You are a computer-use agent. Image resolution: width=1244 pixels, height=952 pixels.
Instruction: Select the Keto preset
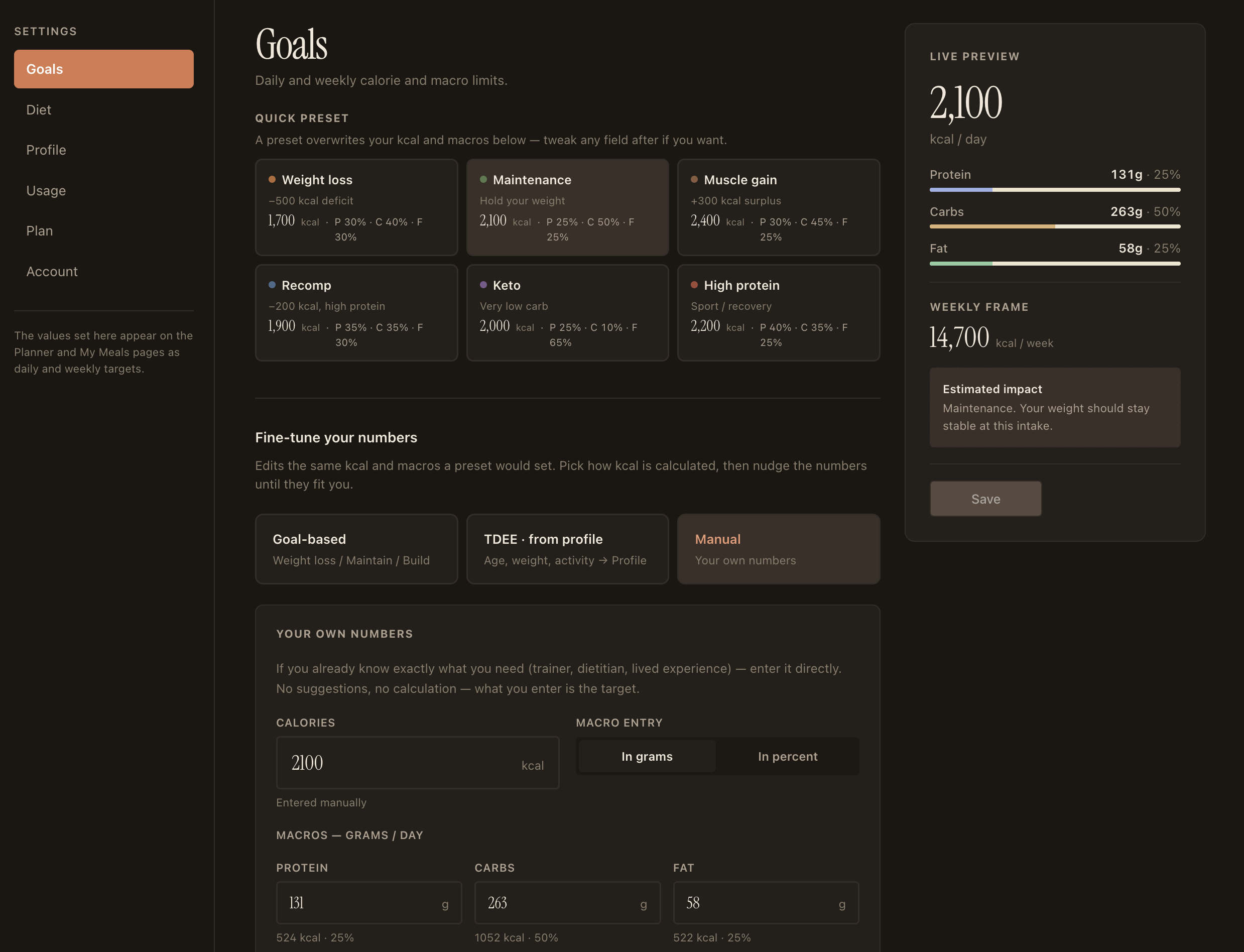(x=568, y=313)
